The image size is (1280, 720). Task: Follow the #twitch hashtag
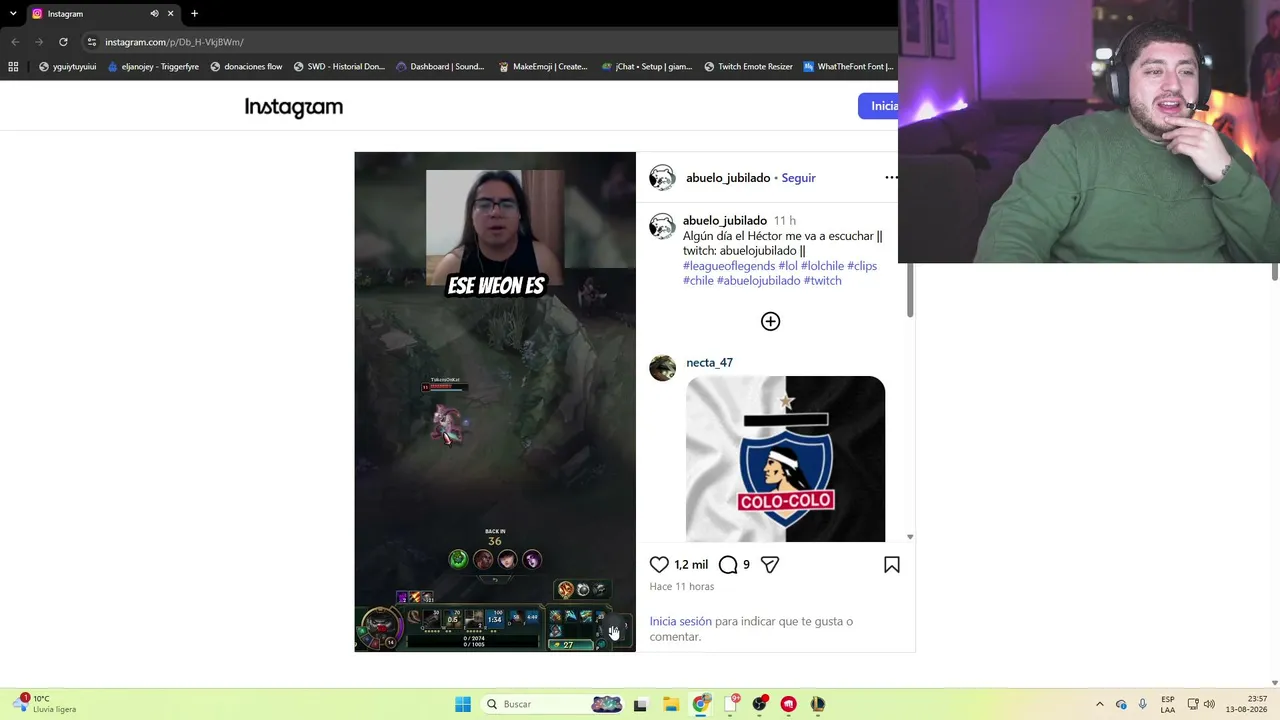click(x=822, y=281)
